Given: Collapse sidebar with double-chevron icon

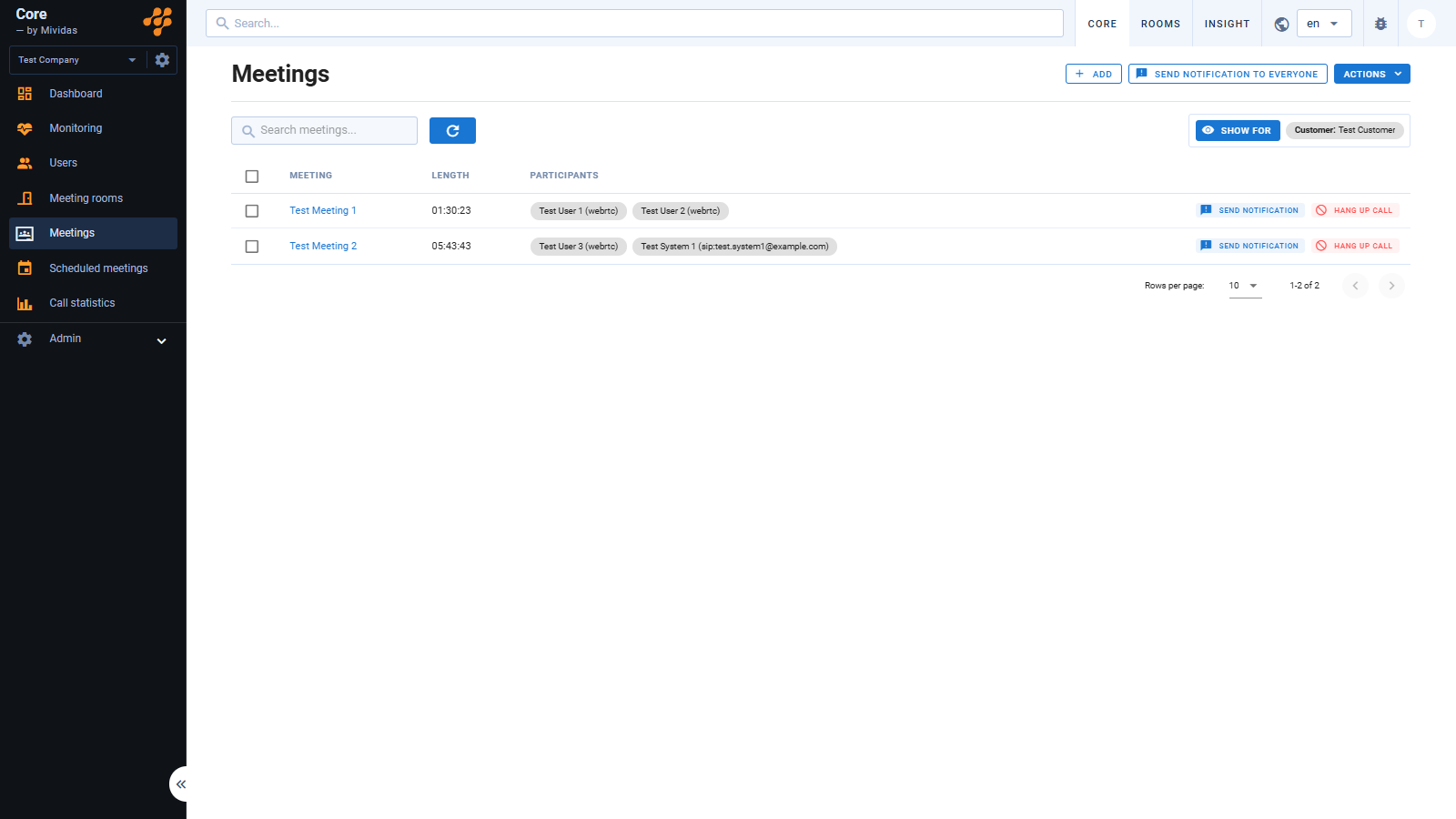Looking at the screenshot, I should click(x=180, y=784).
